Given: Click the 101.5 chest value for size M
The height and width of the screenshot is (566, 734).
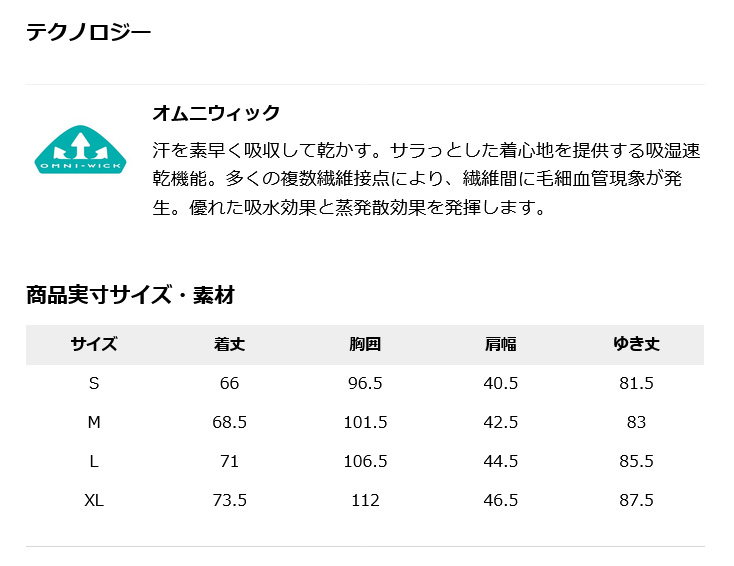Looking at the screenshot, I should [x=365, y=422].
